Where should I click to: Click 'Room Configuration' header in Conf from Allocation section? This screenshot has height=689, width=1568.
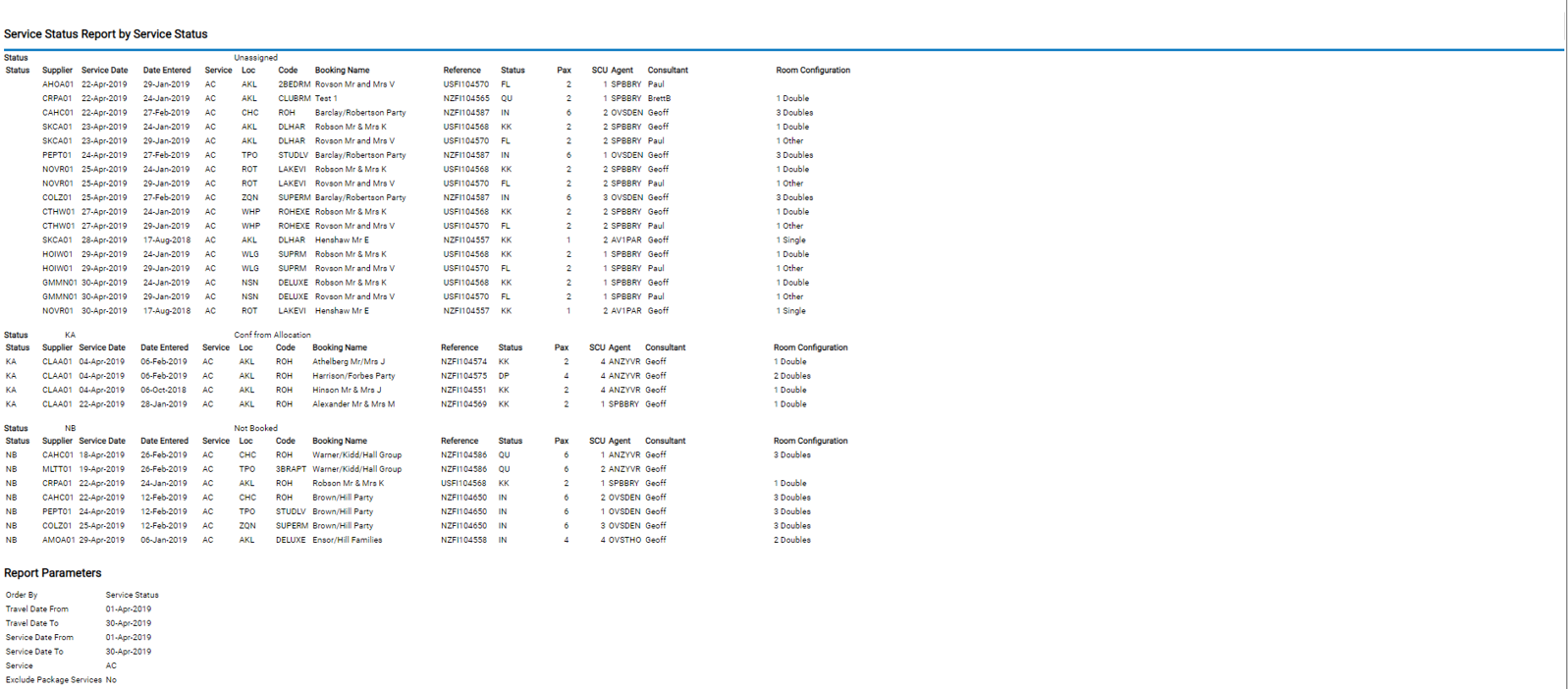click(810, 347)
